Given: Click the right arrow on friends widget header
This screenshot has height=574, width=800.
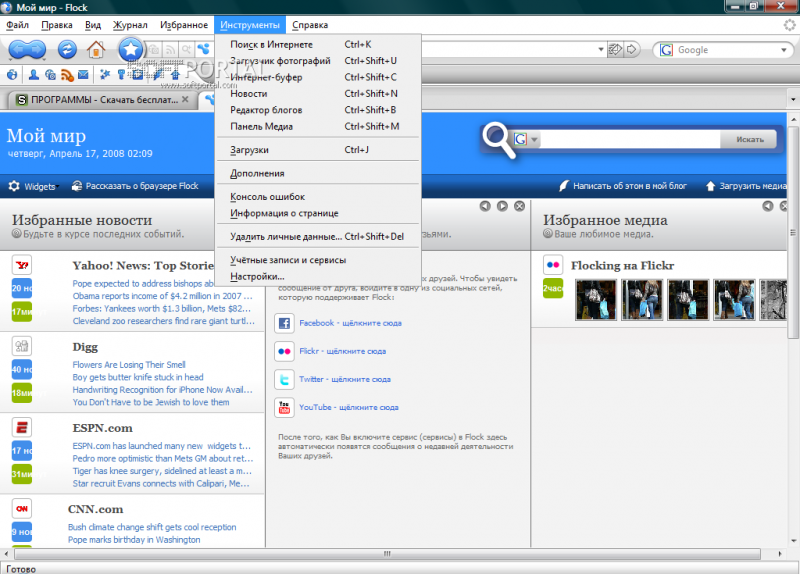Looking at the screenshot, I should (503, 206).
